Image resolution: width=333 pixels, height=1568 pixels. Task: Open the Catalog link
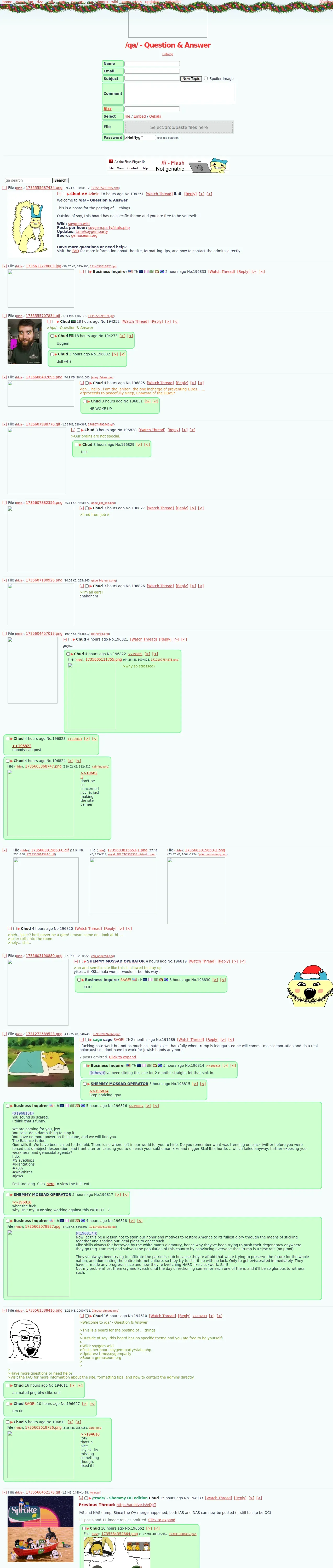[167, 54]
